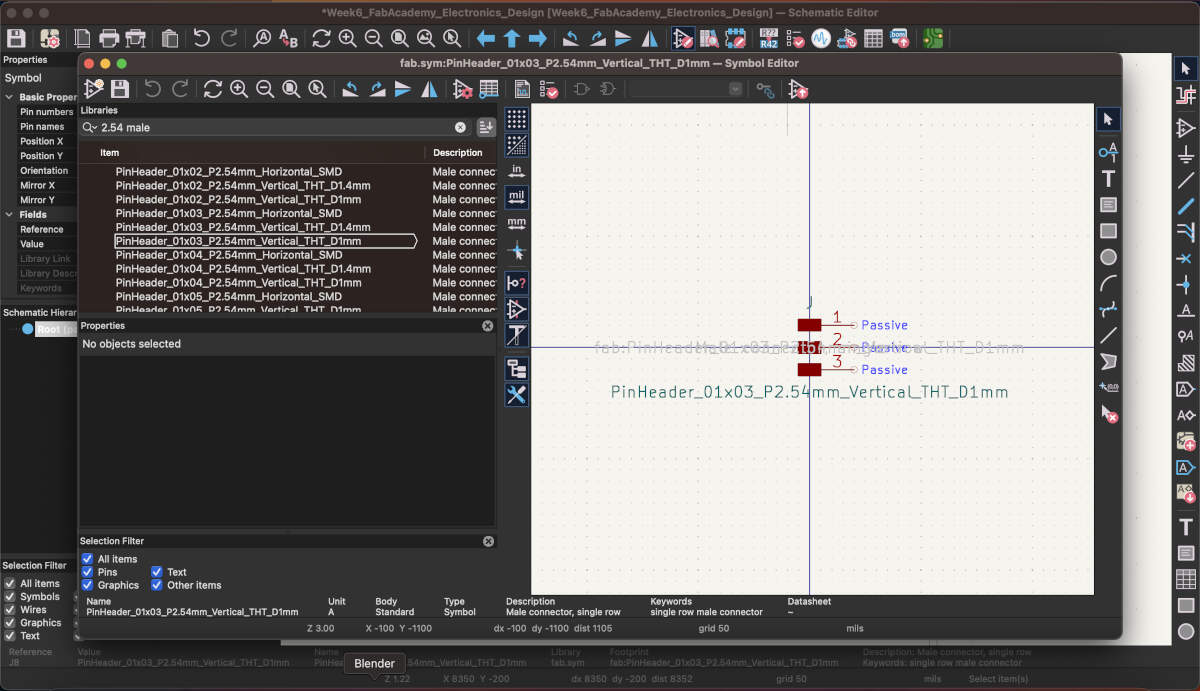1200x691 pixels.
Task: Close the Properties panel in Symbol Editor
Action: click(488, 326)
